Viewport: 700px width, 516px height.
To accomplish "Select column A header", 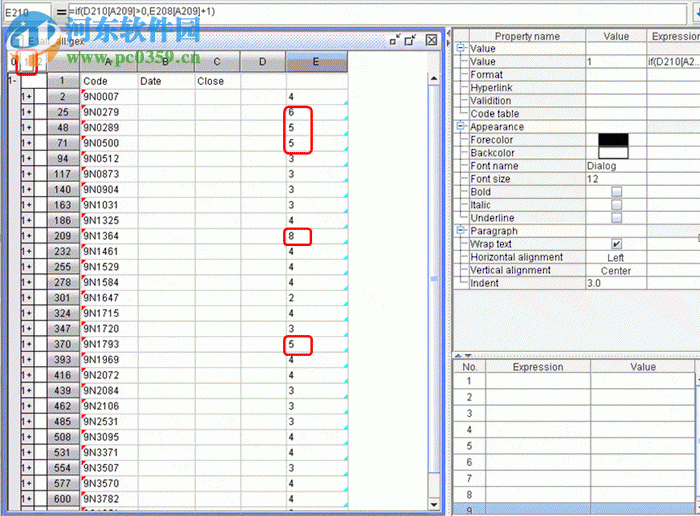I will tap(108, 62).
